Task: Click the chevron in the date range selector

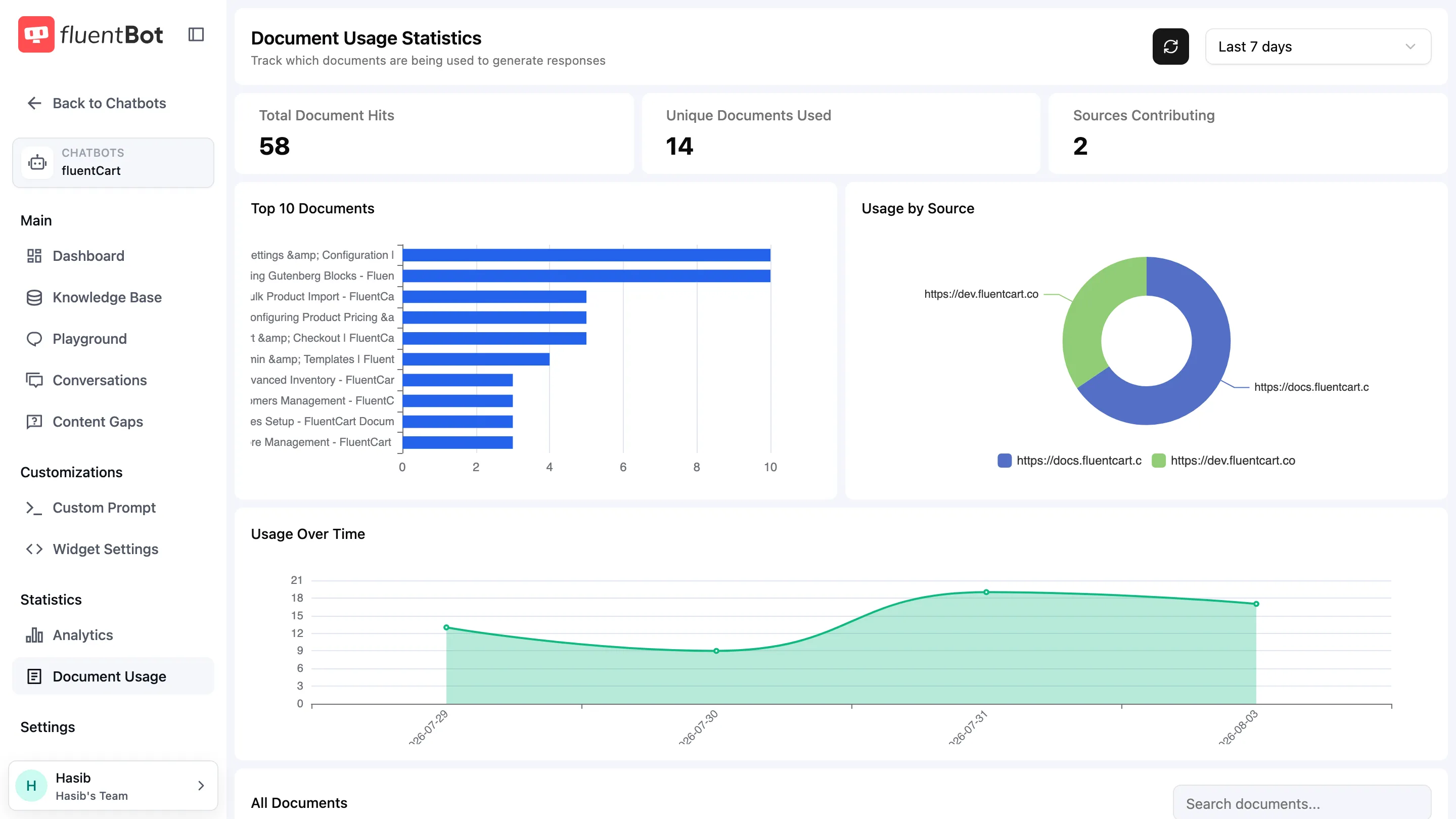Action: pos(1410,47)
